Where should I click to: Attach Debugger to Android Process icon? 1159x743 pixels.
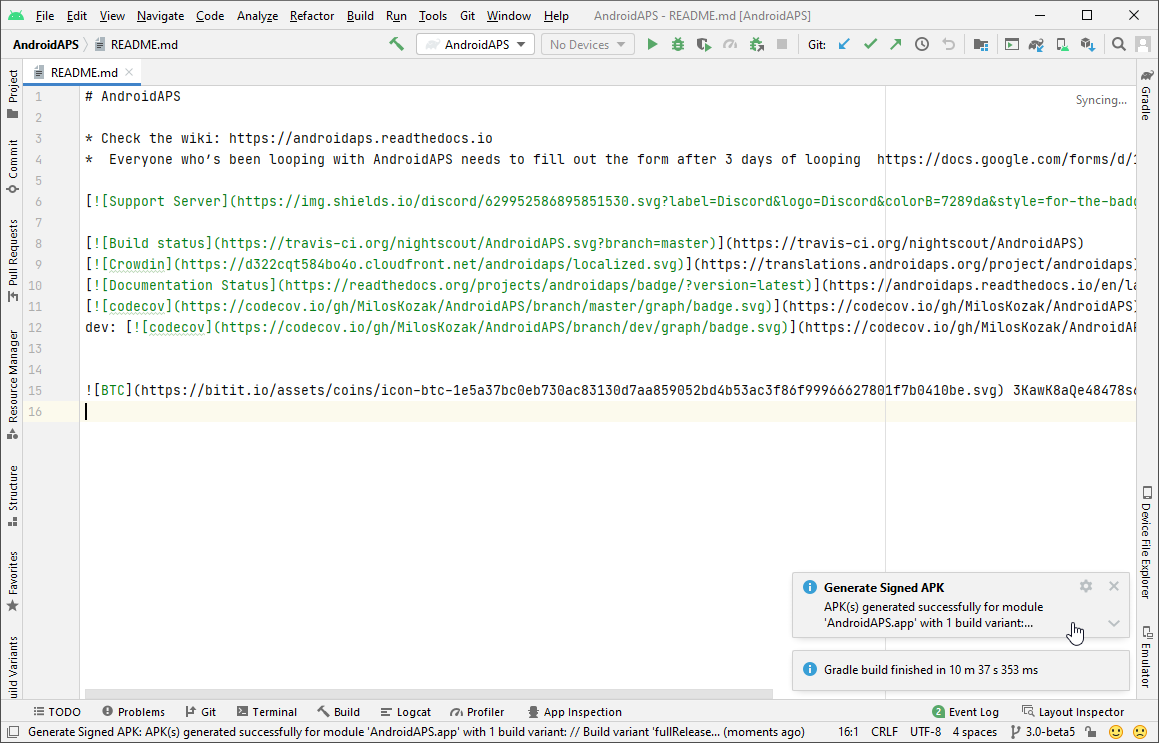756,44
